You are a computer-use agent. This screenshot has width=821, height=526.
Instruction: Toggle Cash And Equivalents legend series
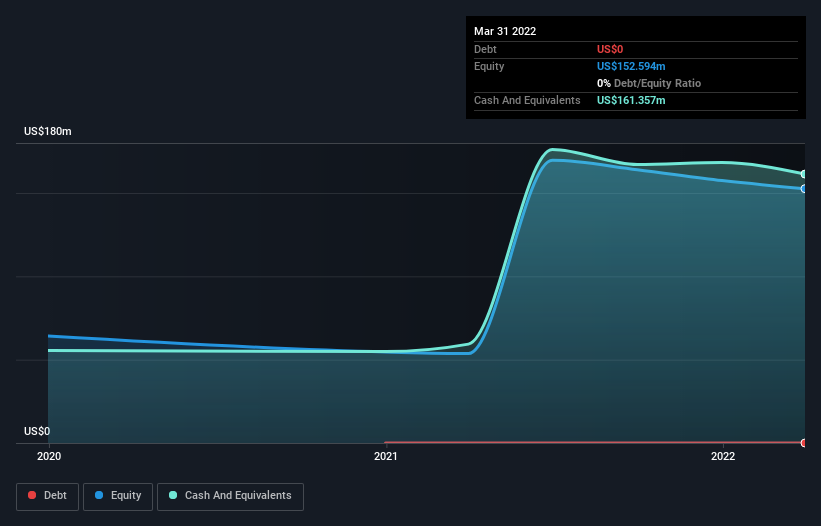[x=230, y=496]
